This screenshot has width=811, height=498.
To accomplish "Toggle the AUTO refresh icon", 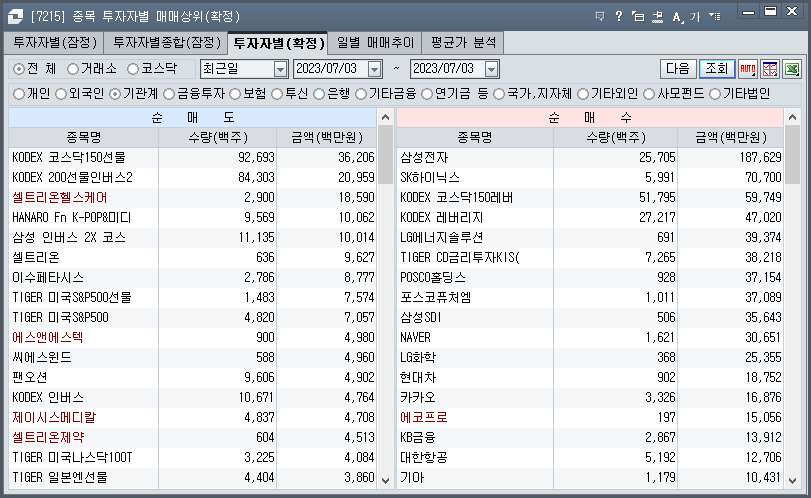I will (x=747, y=69).
